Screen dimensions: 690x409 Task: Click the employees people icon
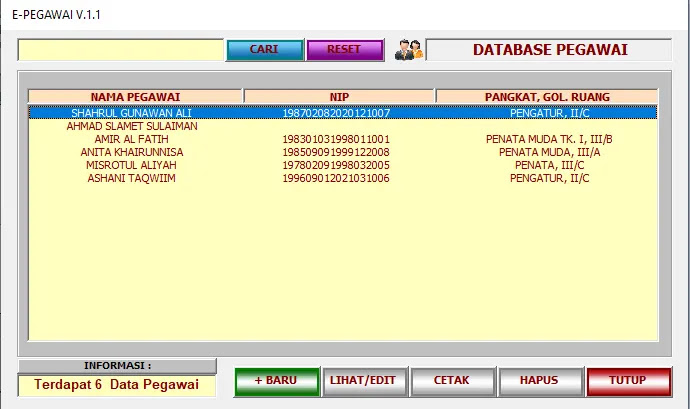tap(409, 50)
